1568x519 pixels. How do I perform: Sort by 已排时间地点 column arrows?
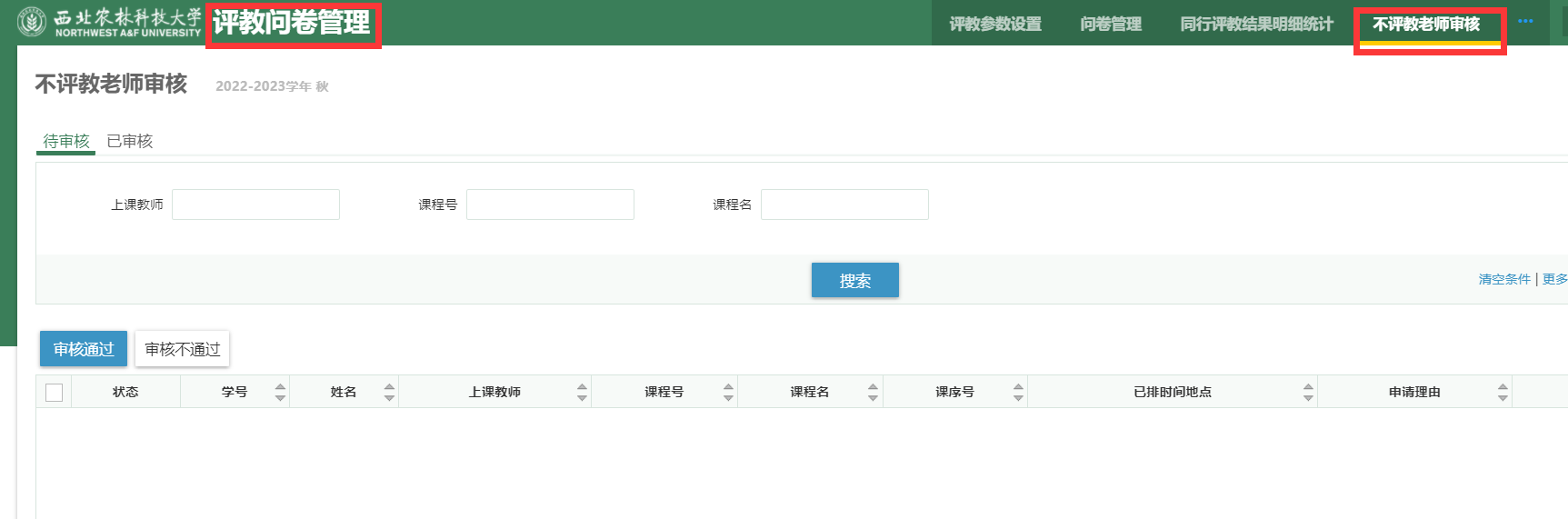click(x=1308, y=392)
